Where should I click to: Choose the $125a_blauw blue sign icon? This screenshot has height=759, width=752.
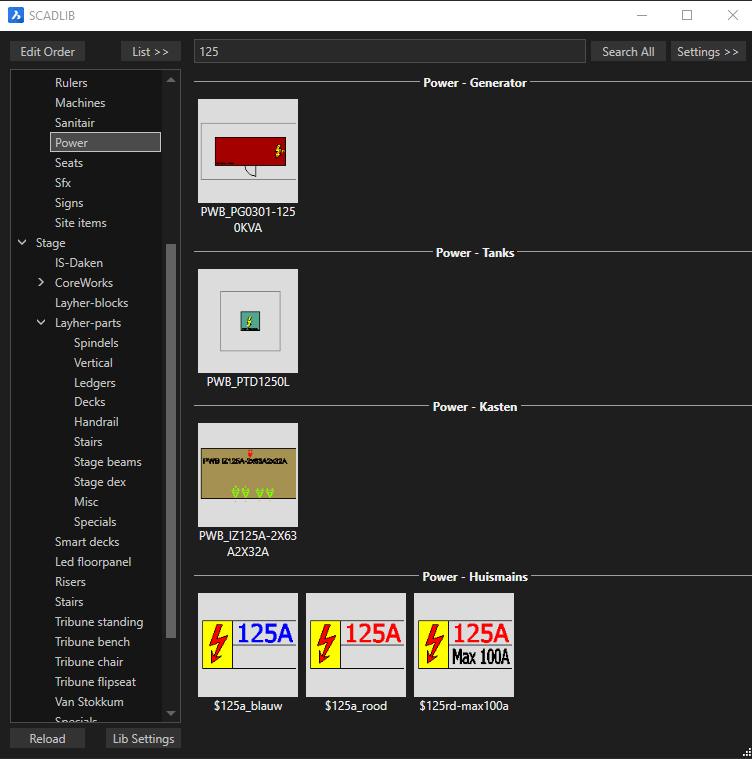coord(247,644)
